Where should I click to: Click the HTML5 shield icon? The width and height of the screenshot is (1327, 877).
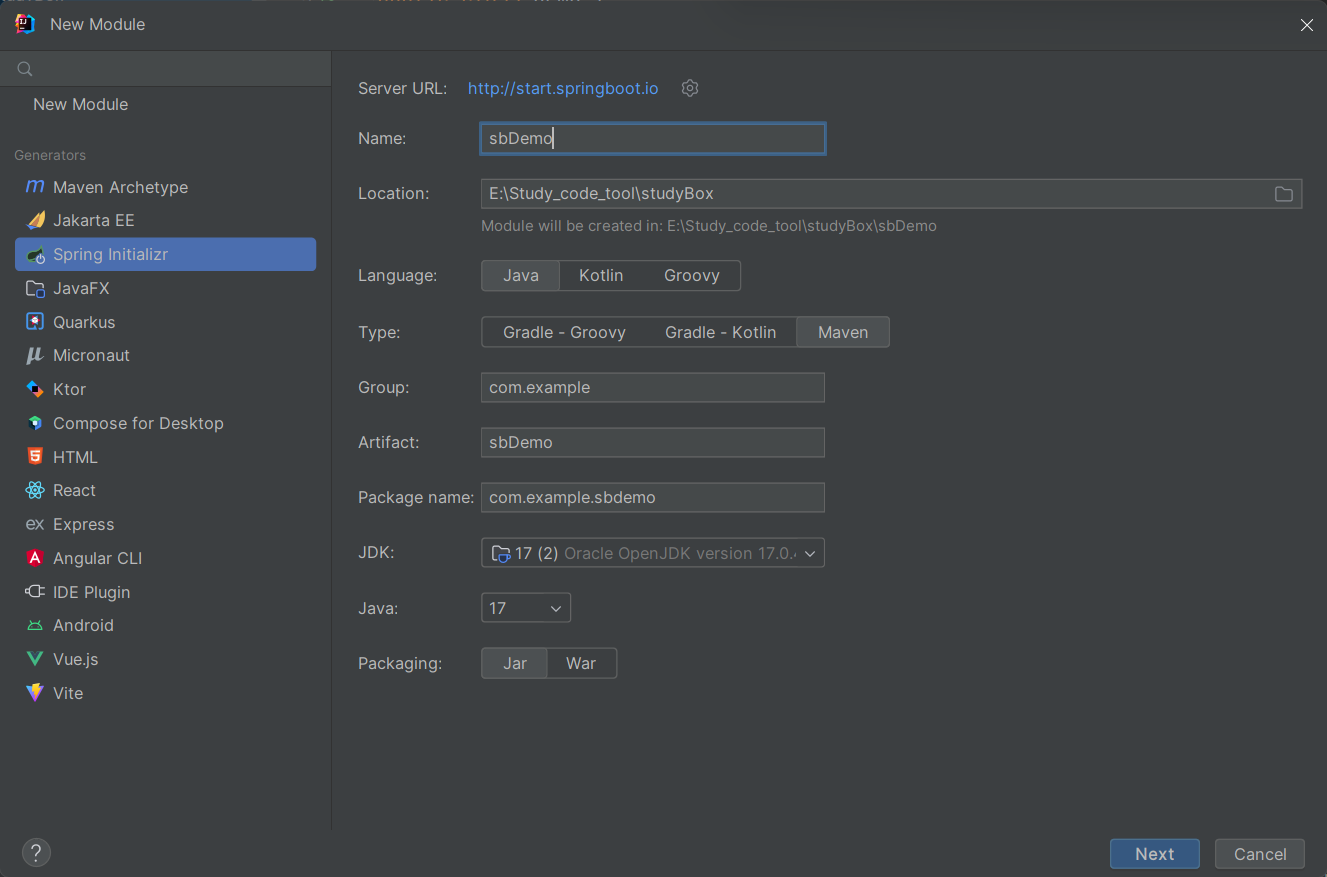coord(35,457)
